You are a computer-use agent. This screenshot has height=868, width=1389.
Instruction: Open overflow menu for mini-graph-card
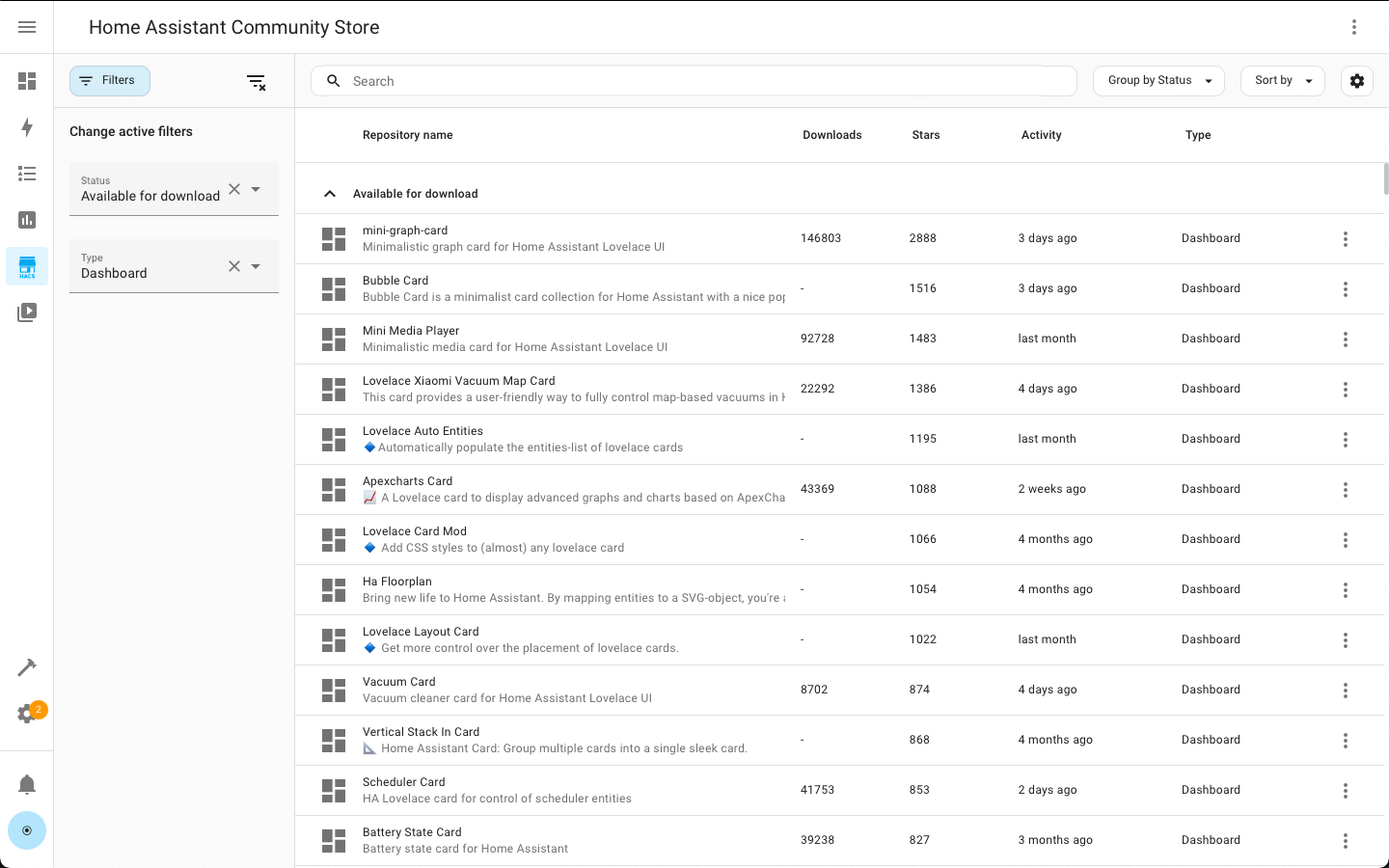point(1346,238)
